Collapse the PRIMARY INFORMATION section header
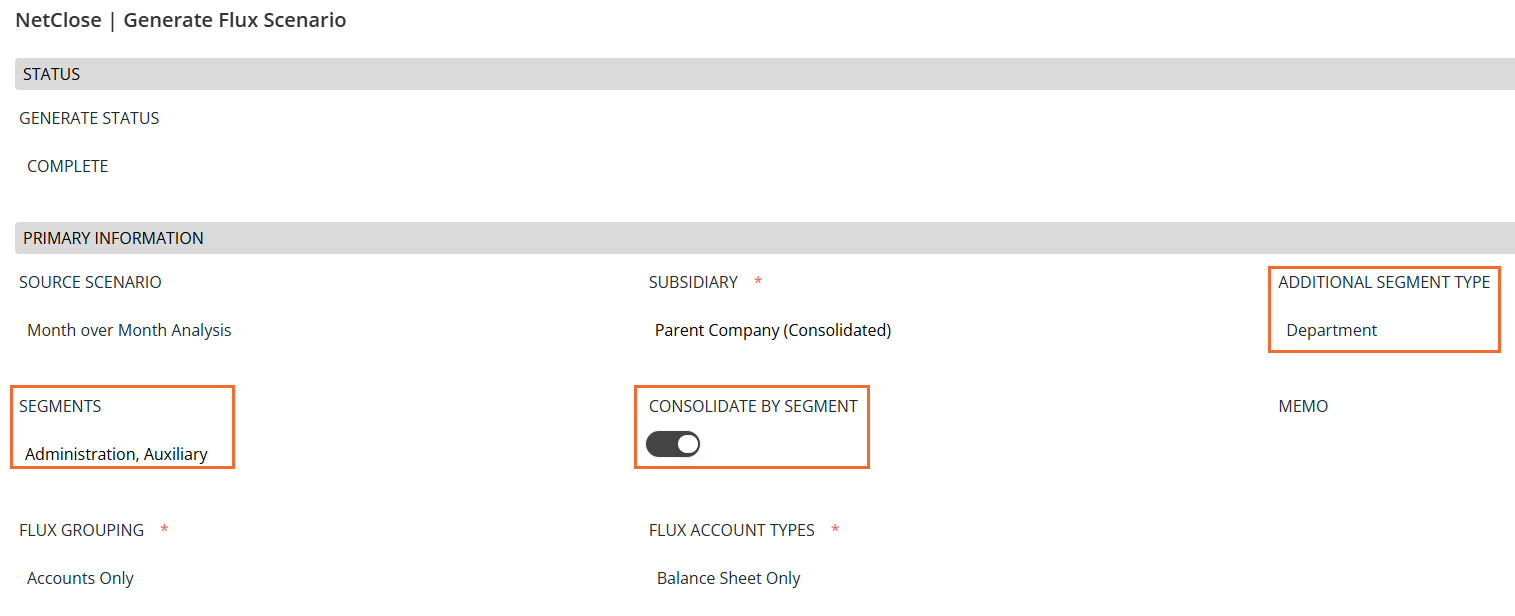 113,238
